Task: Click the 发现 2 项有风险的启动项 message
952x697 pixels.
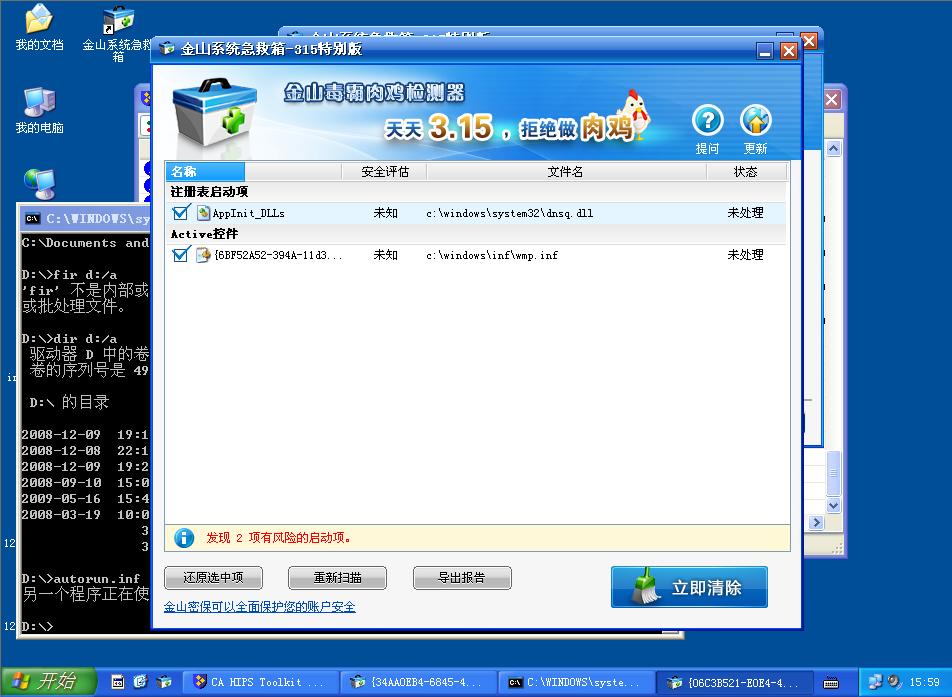Action: pos(279,537)
